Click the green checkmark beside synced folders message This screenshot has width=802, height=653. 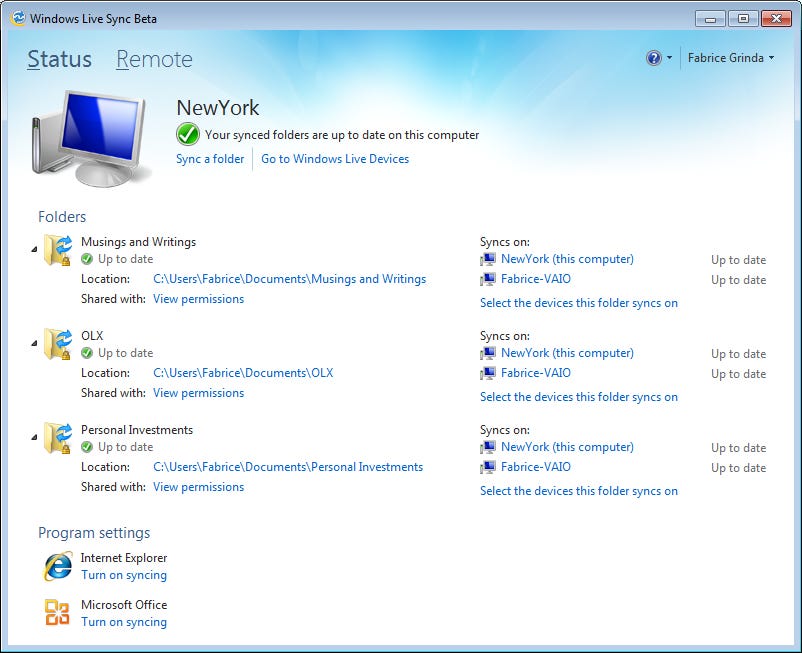[188, 134]
